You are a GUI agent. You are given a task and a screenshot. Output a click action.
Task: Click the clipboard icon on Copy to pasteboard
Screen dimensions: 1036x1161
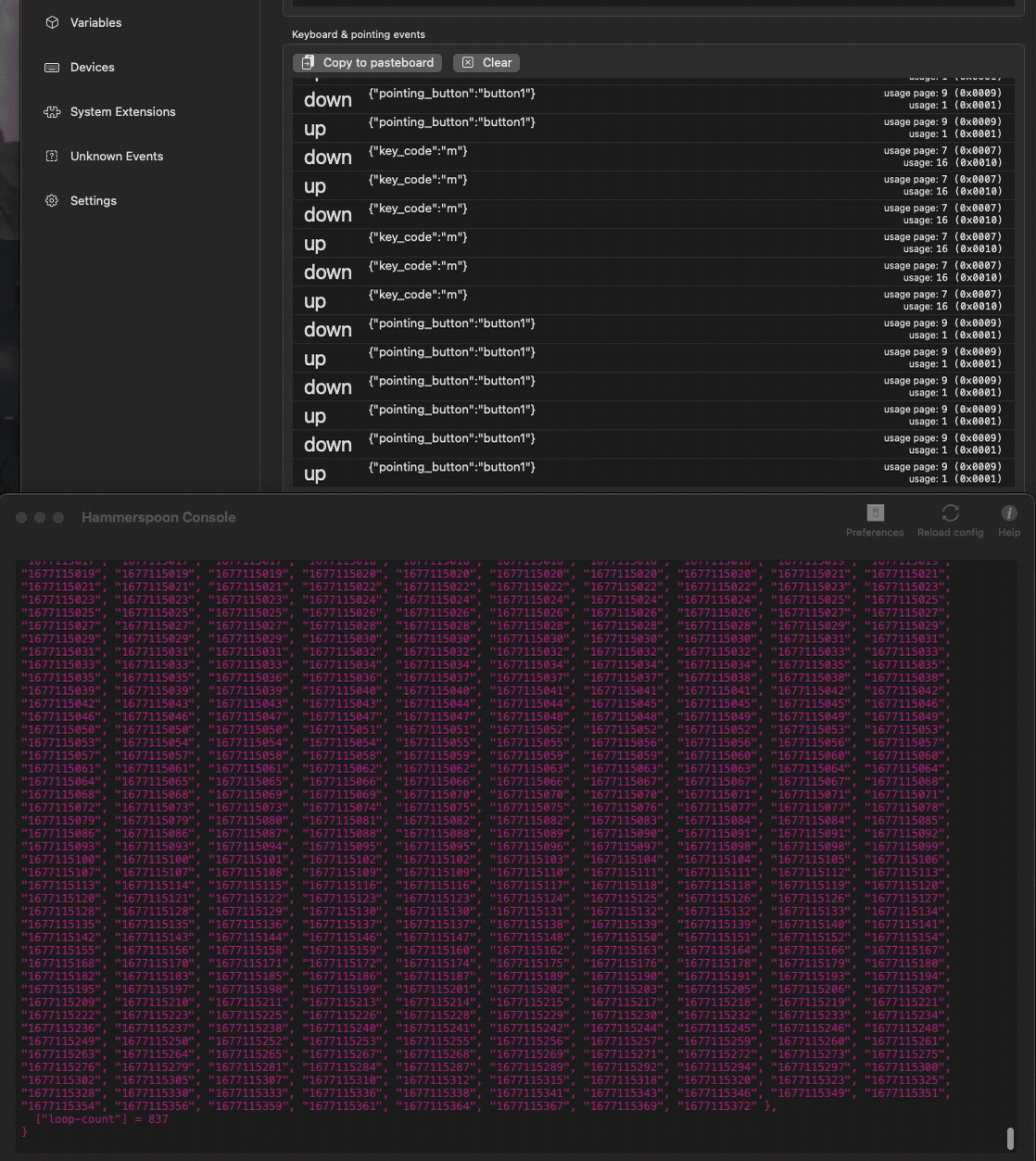(x=307, y=62)
